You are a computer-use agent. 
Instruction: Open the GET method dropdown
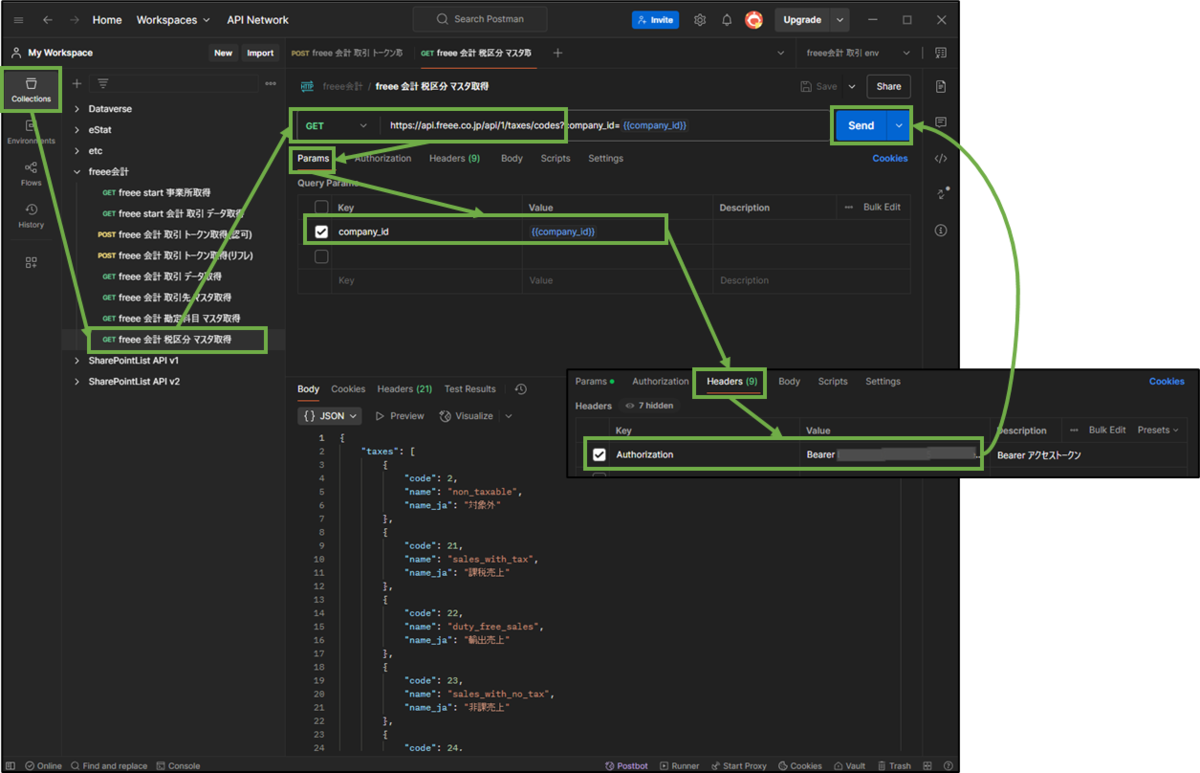[335, 126]
